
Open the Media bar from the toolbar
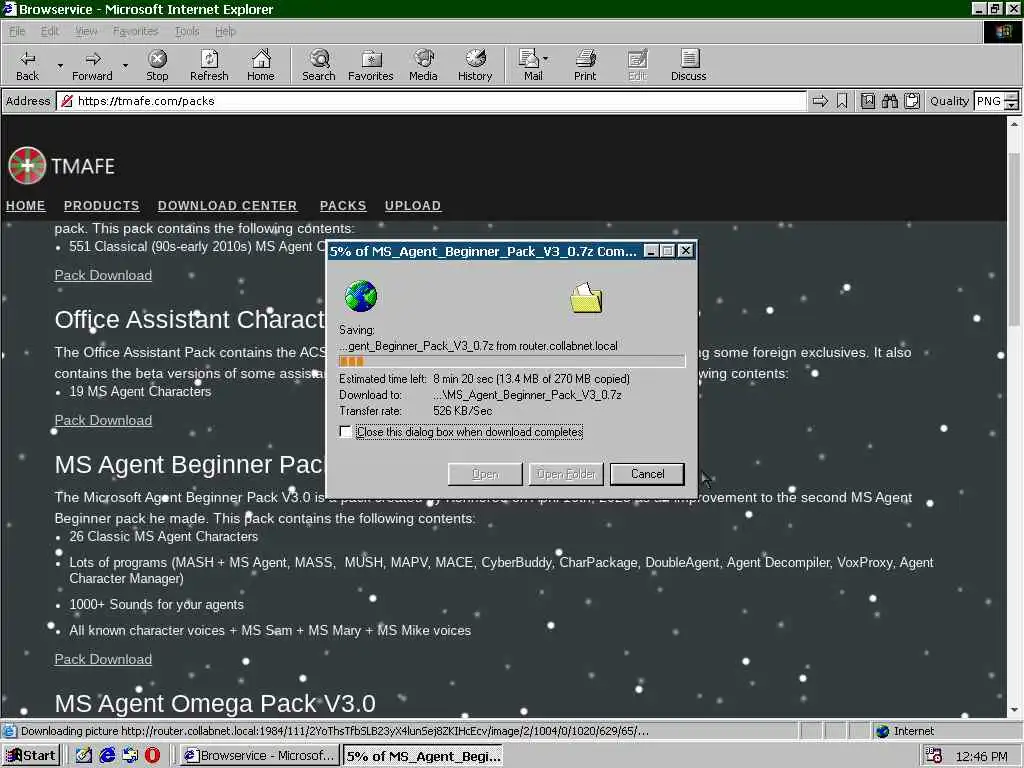pyautogui.click(x=423, y=65)
